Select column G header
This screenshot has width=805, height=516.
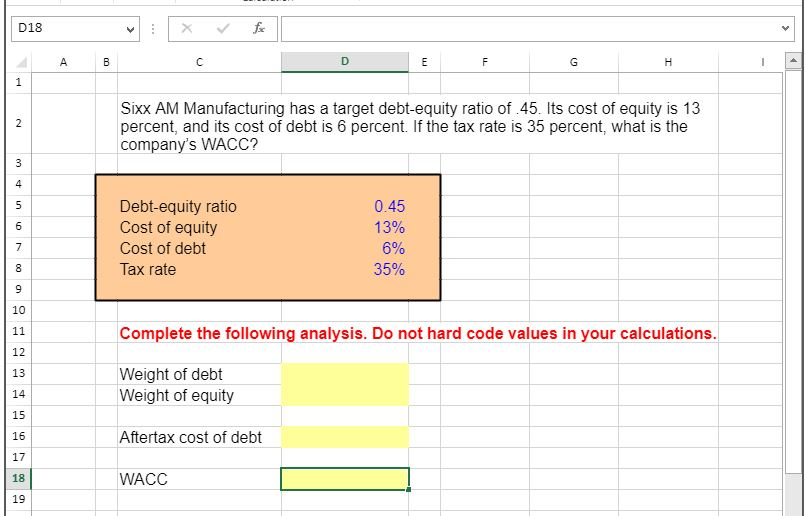click(573, 62)
